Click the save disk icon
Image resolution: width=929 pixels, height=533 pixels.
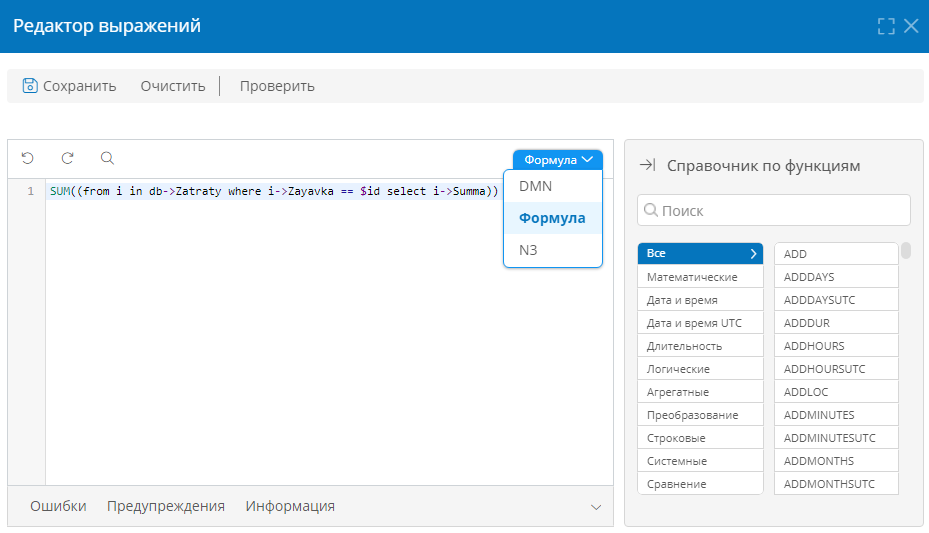coord(30,86)
